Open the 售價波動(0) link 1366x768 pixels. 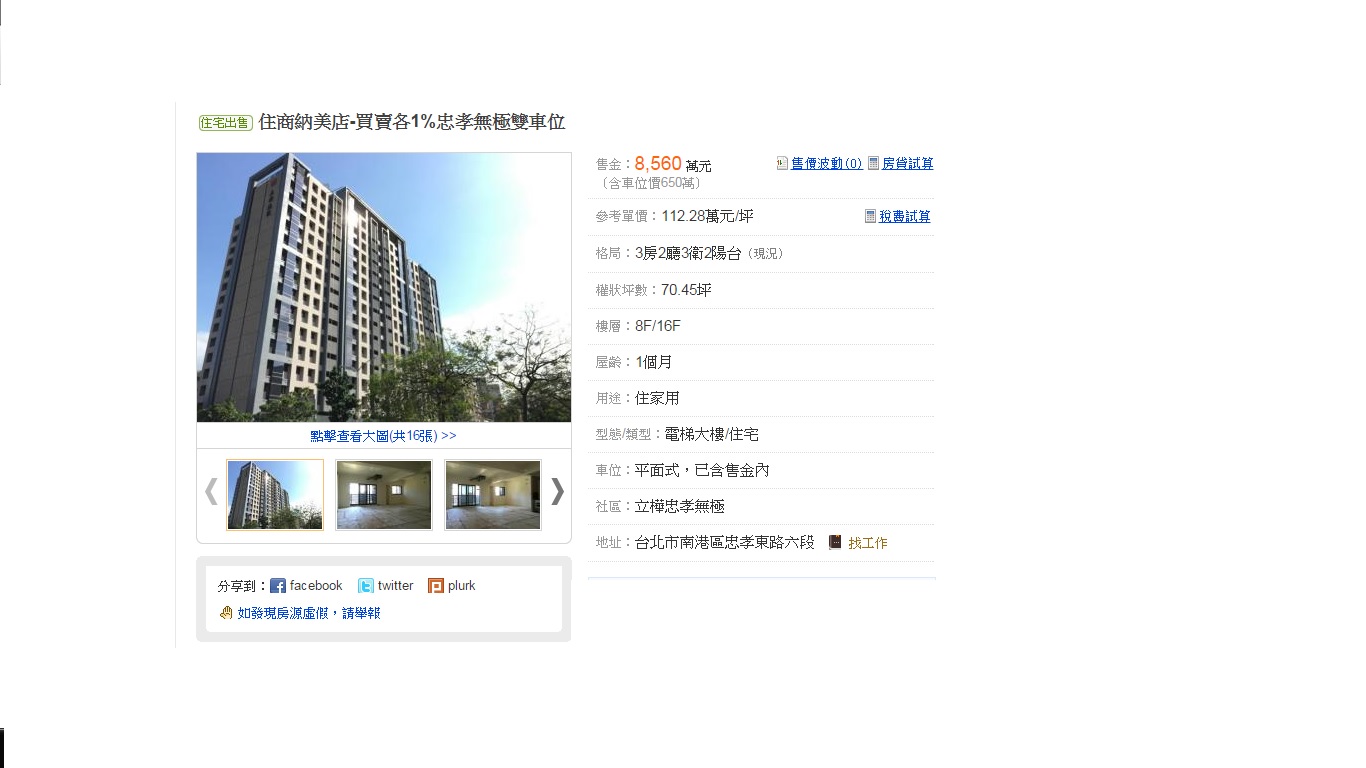point(827,163)
